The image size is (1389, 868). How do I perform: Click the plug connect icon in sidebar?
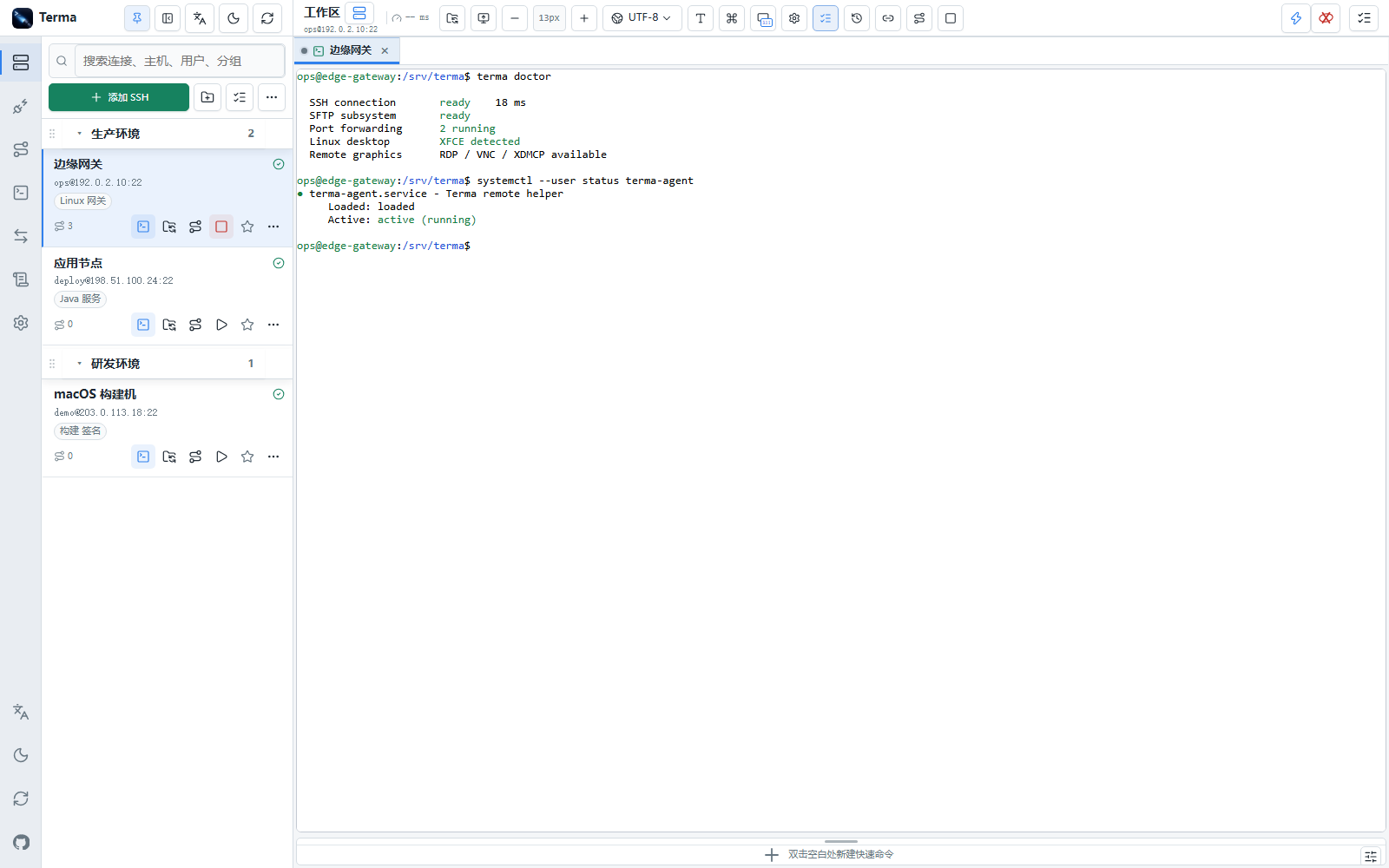point(21,106)
